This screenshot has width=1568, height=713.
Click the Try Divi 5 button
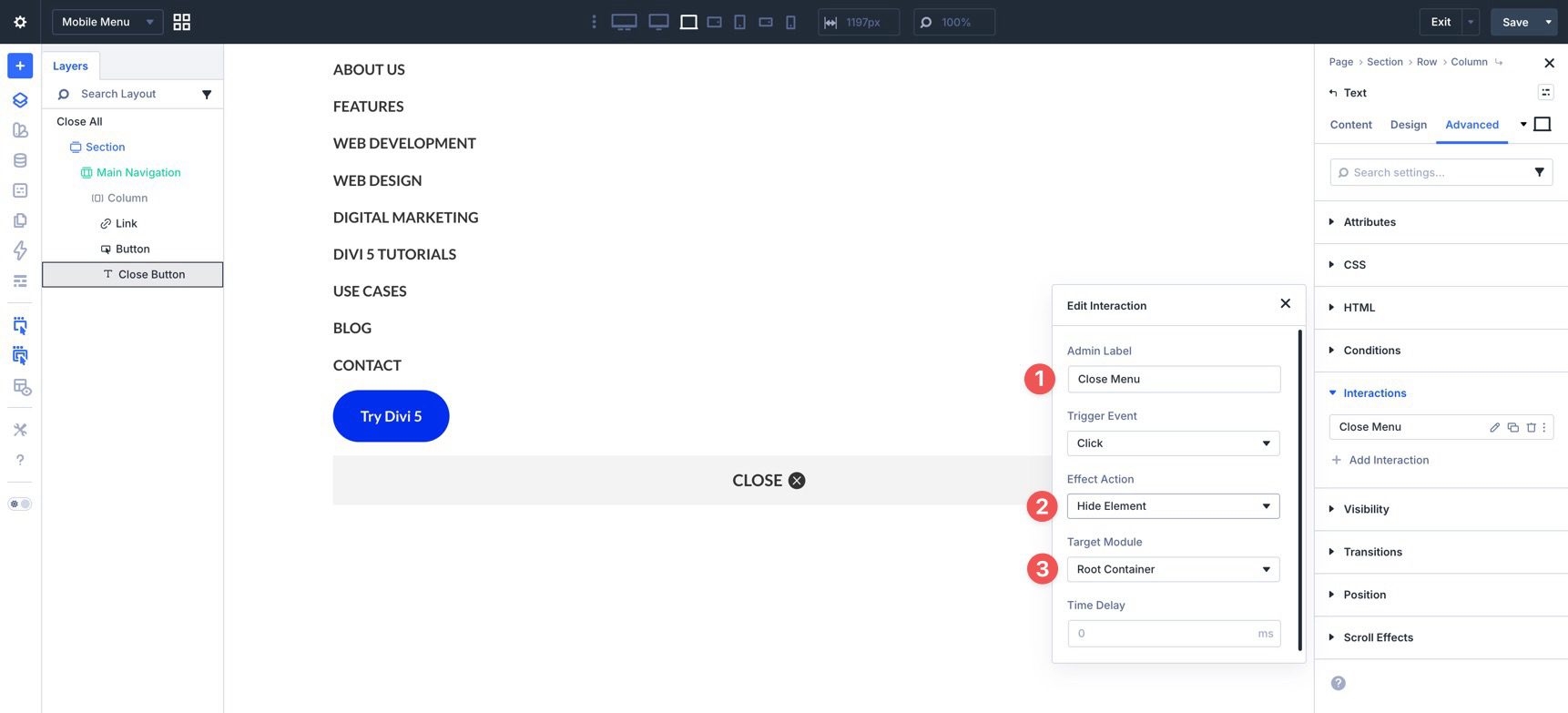391,416
